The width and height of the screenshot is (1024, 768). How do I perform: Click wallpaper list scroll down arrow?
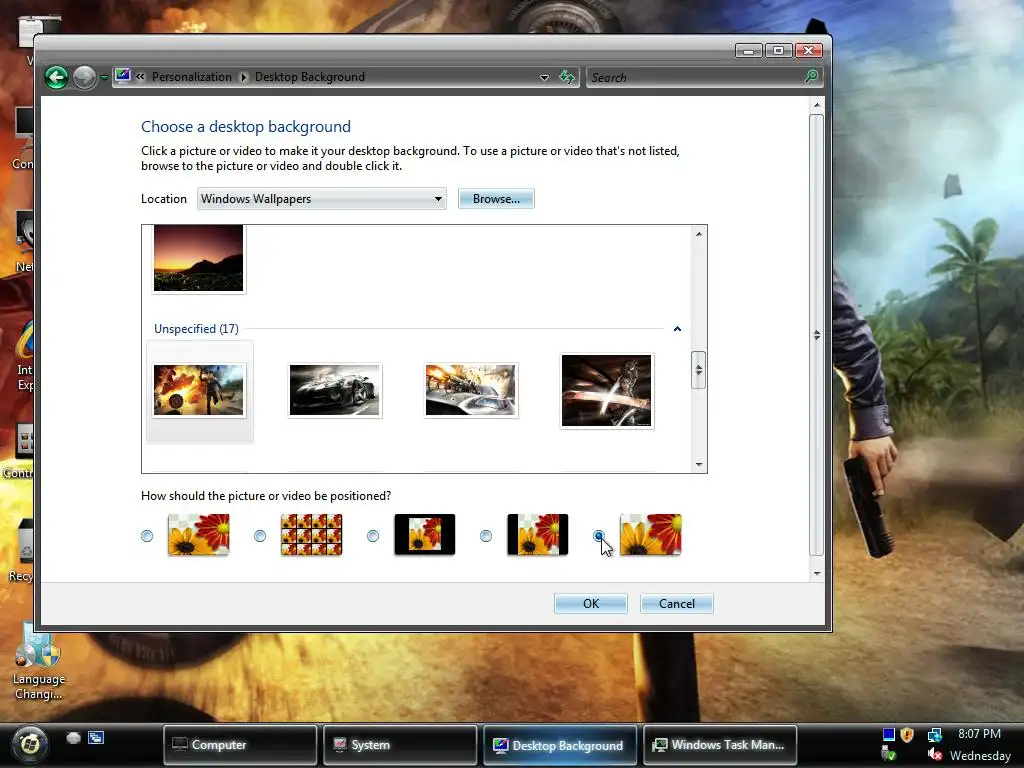pos(699,464)
